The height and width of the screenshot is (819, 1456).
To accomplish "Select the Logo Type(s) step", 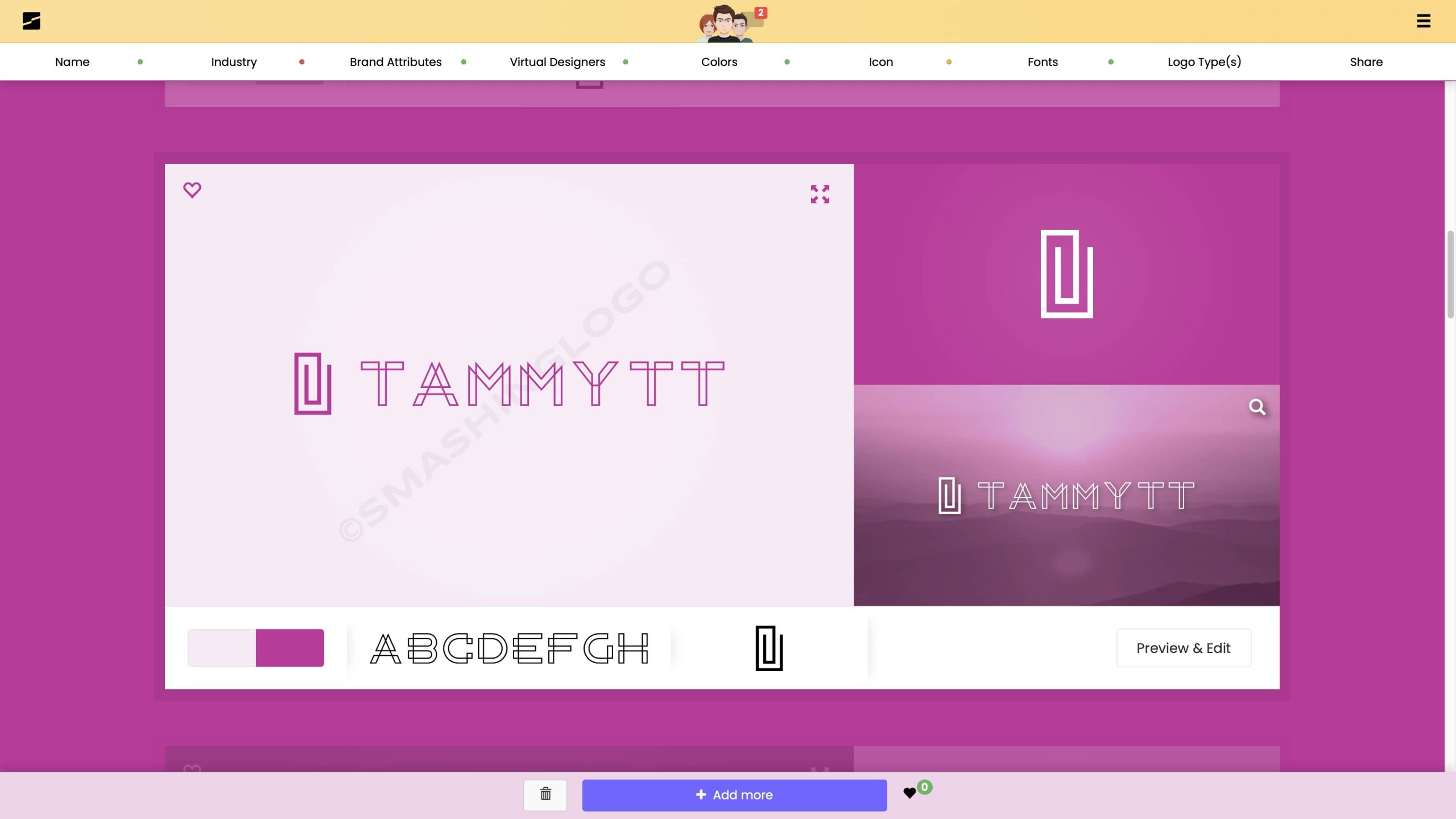I will pos(1204,62).
